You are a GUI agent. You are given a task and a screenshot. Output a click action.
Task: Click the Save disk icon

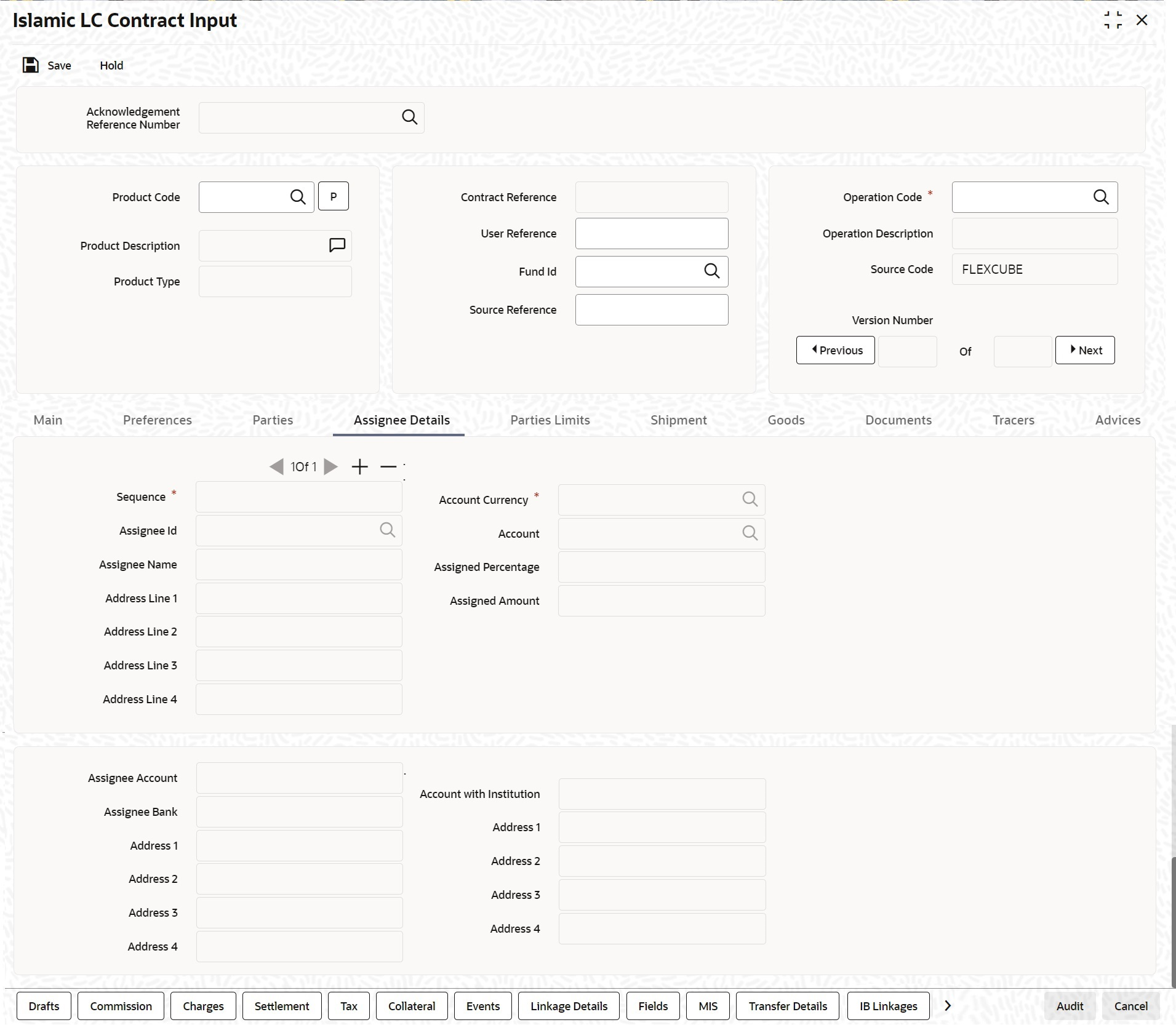(x=30, y=65)
